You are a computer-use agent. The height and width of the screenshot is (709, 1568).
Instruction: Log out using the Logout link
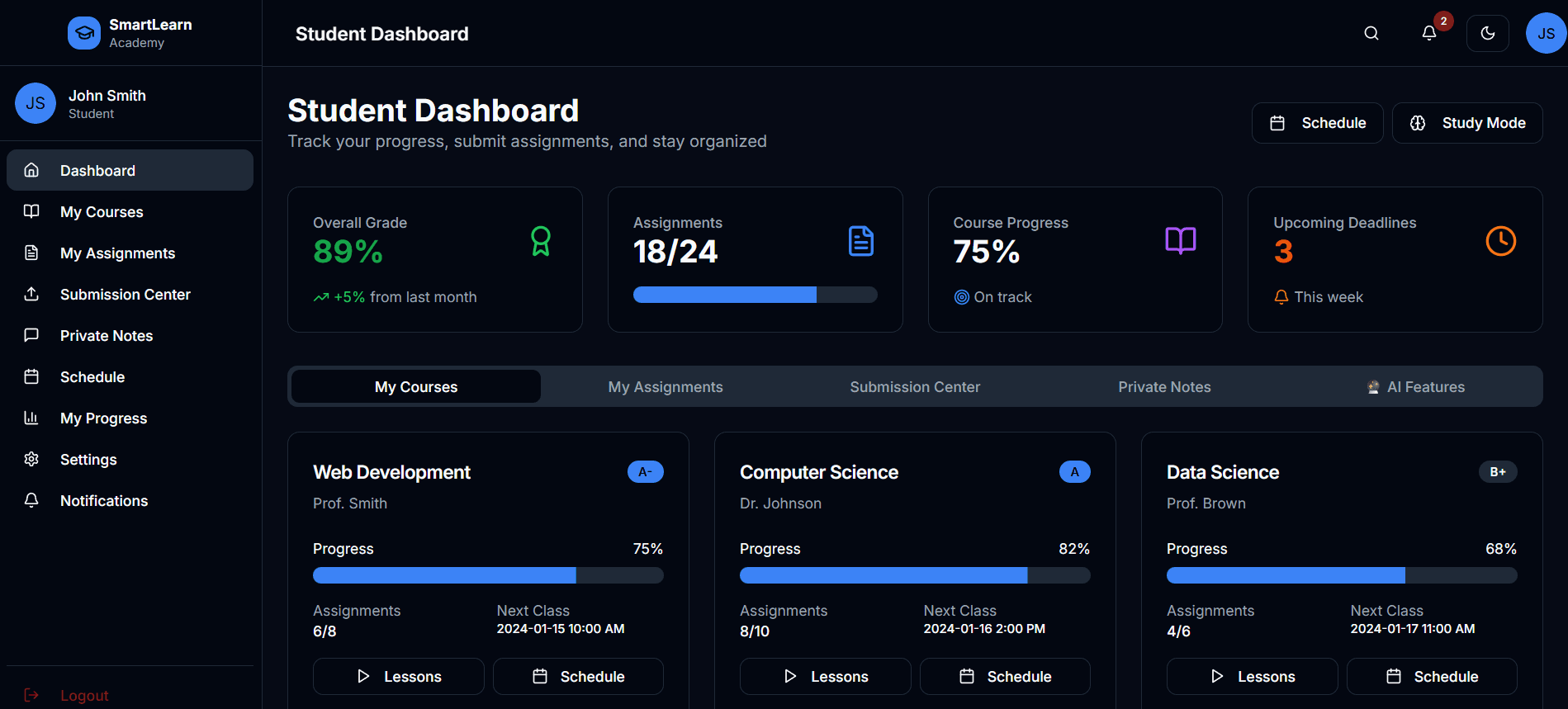[83, 696]
